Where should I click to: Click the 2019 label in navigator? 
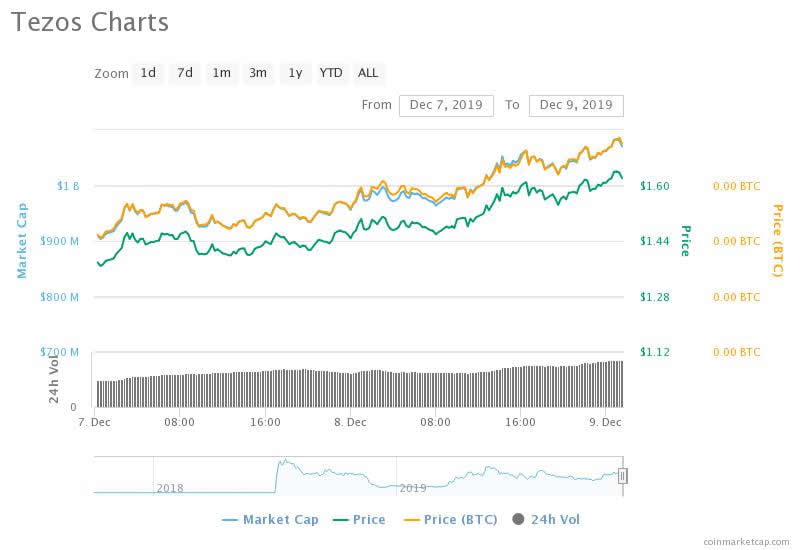413,487
